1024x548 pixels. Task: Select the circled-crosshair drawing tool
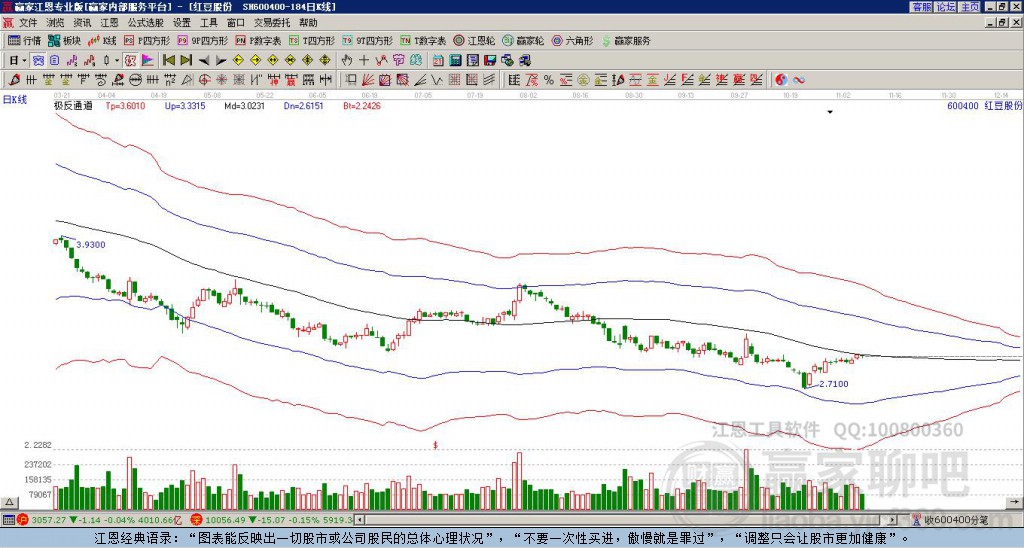(204, 80)
